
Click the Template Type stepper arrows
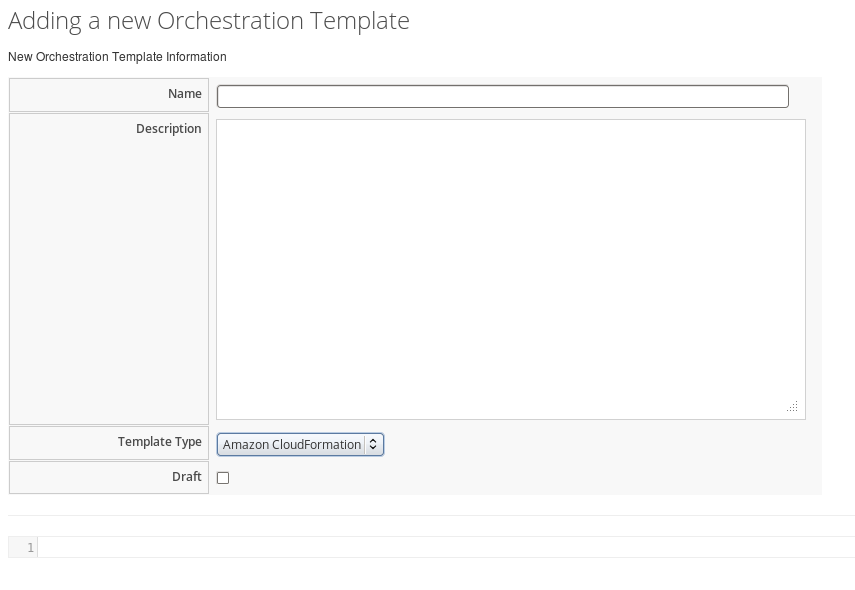373,444
